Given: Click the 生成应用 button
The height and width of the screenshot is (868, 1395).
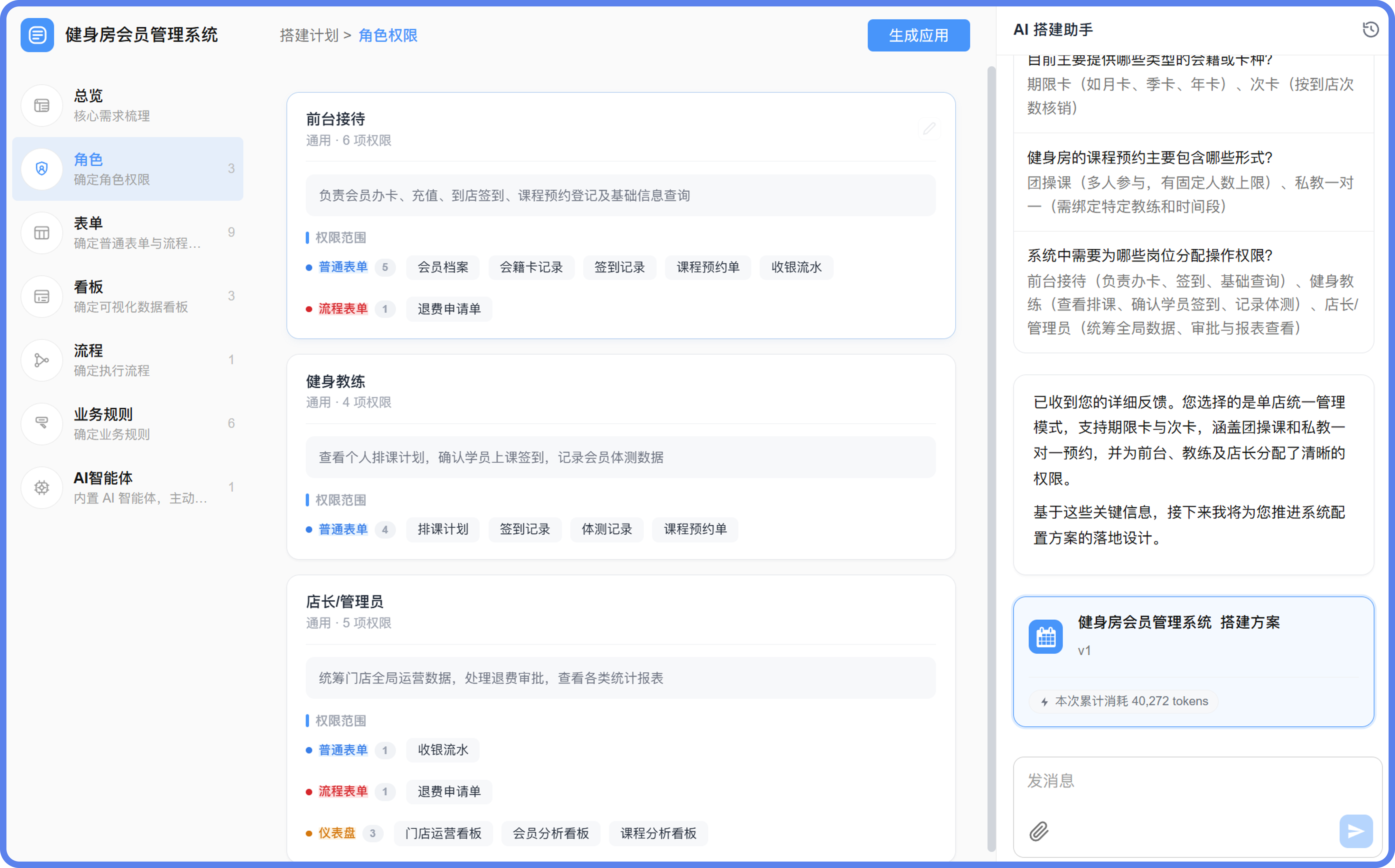Looking at the screenshot, I should (918, 36).
